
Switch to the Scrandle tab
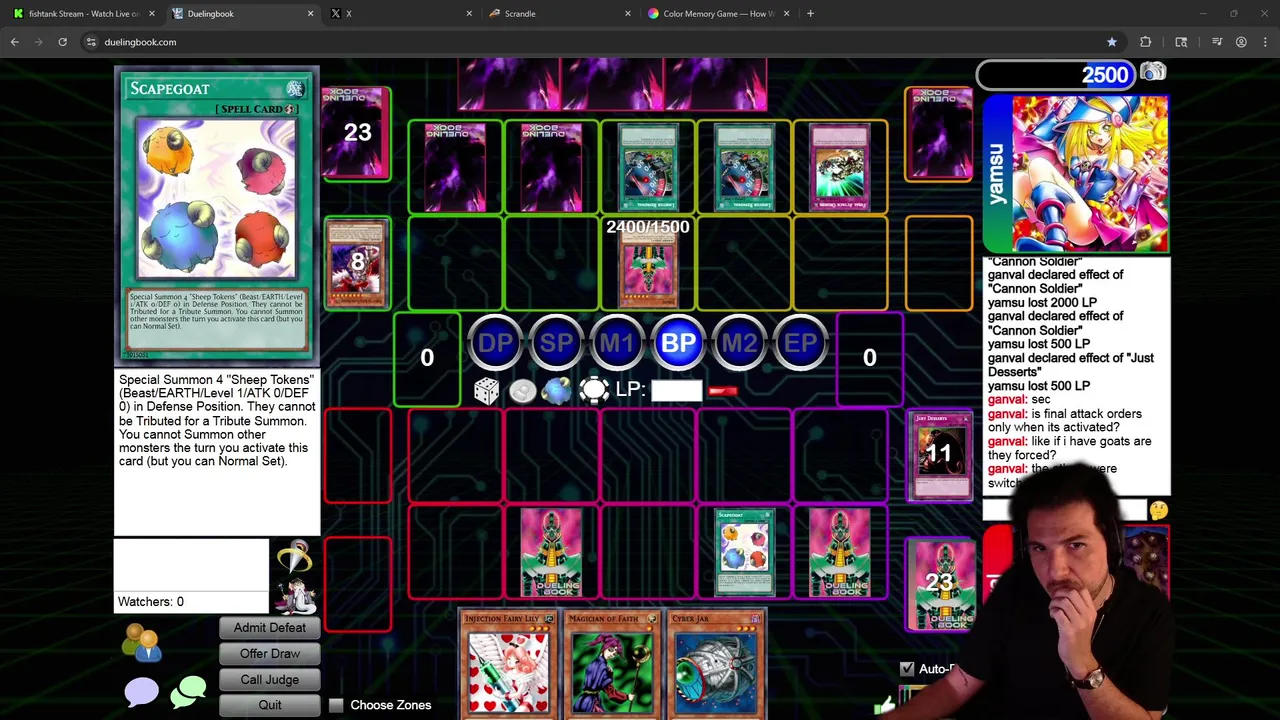(x=560, y=14)
